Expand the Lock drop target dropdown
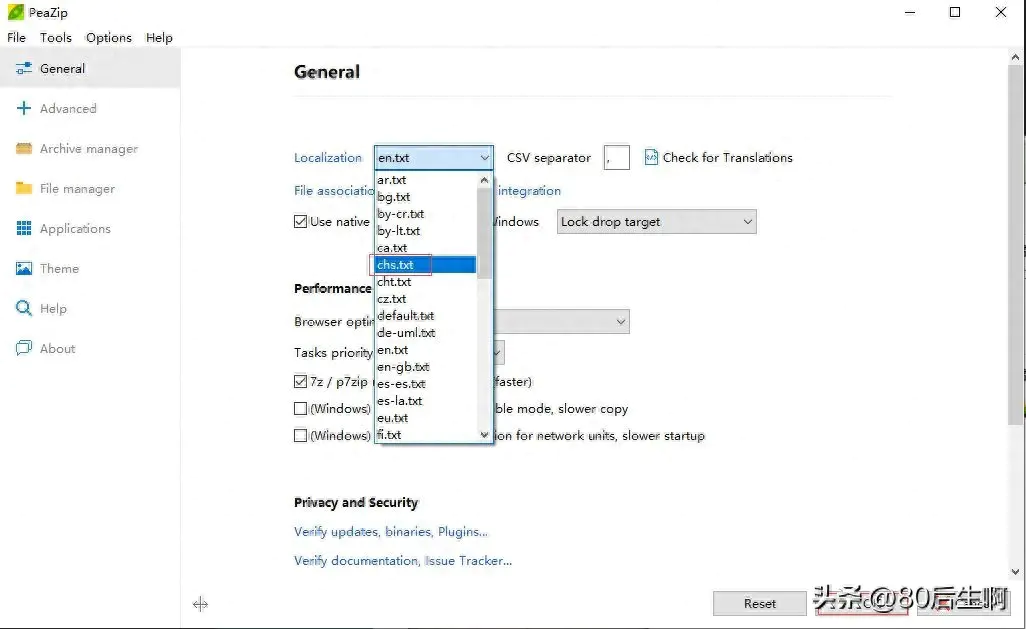1026x629 pixels. pyautogui.click(x=746, y=222)
